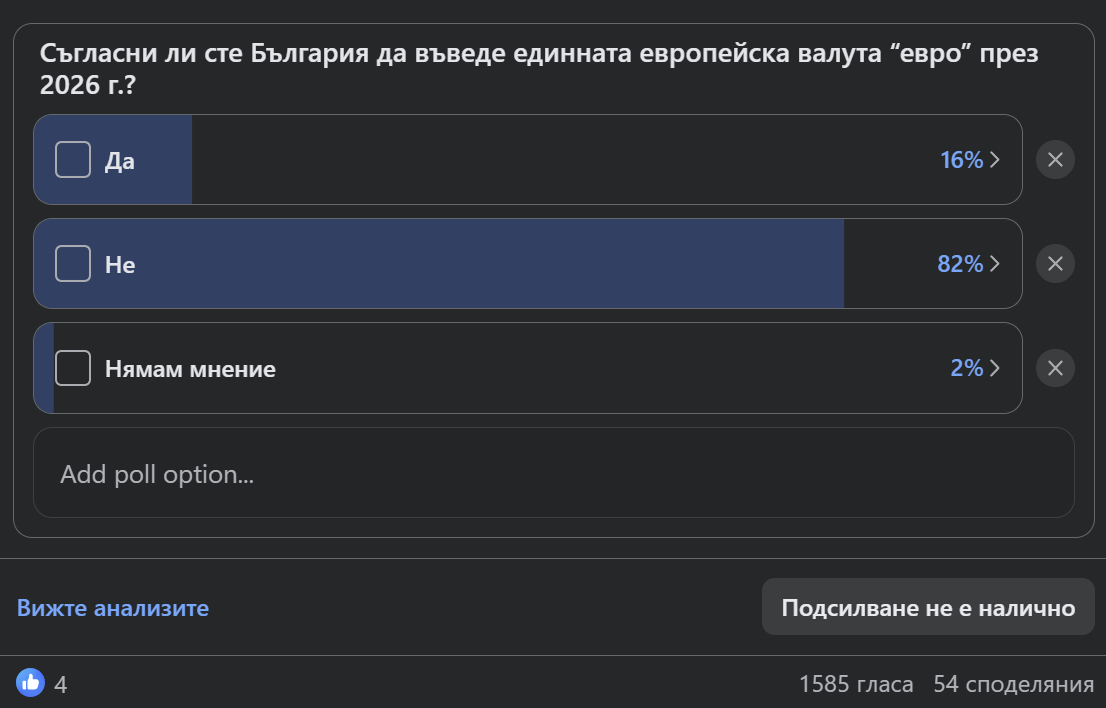Expand voters list via chevron beside 2%
This screenshot has height=708, width=1106.
[x=995, y=368]
